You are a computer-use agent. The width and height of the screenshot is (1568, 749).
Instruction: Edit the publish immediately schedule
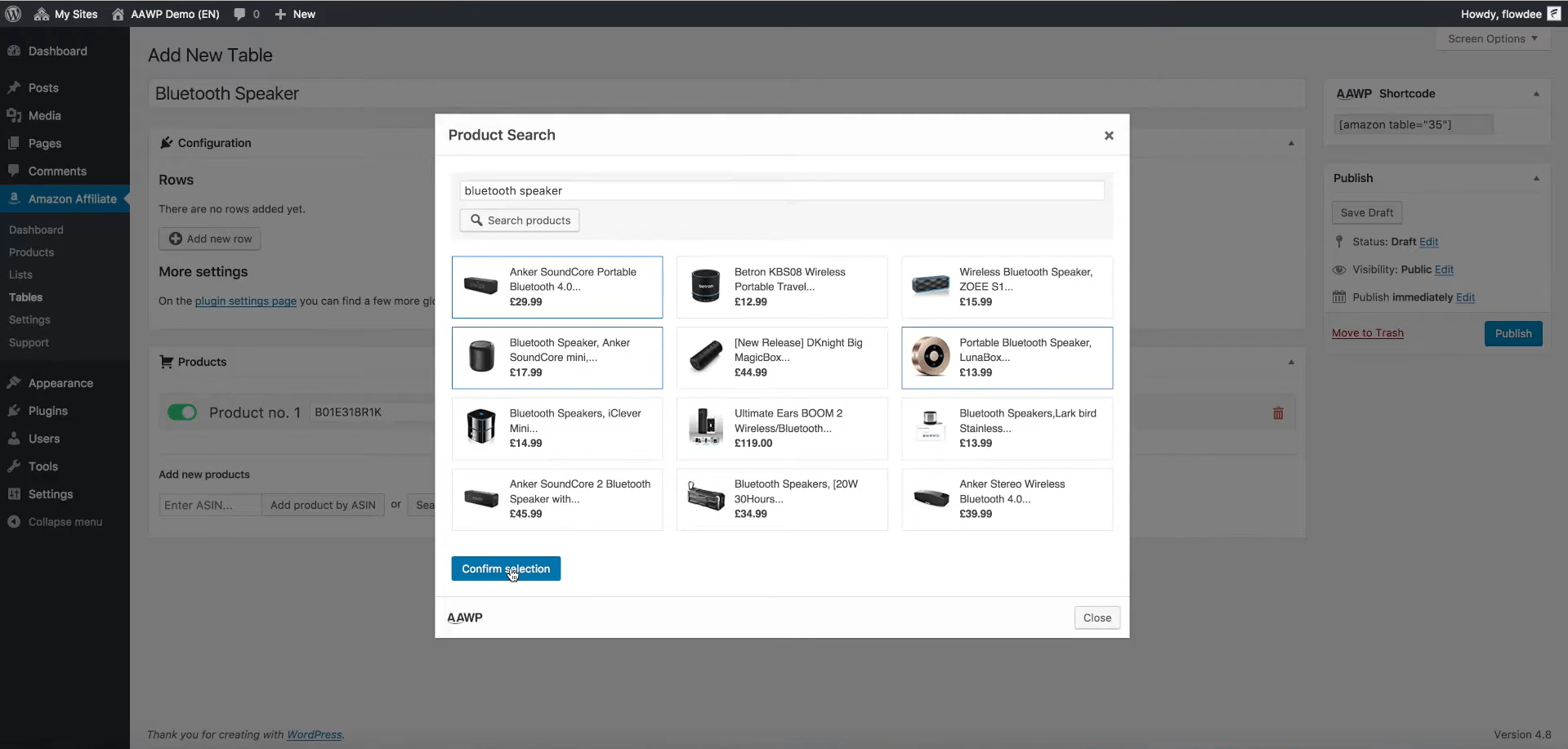pyautogui.click(x=1465, y=297)
